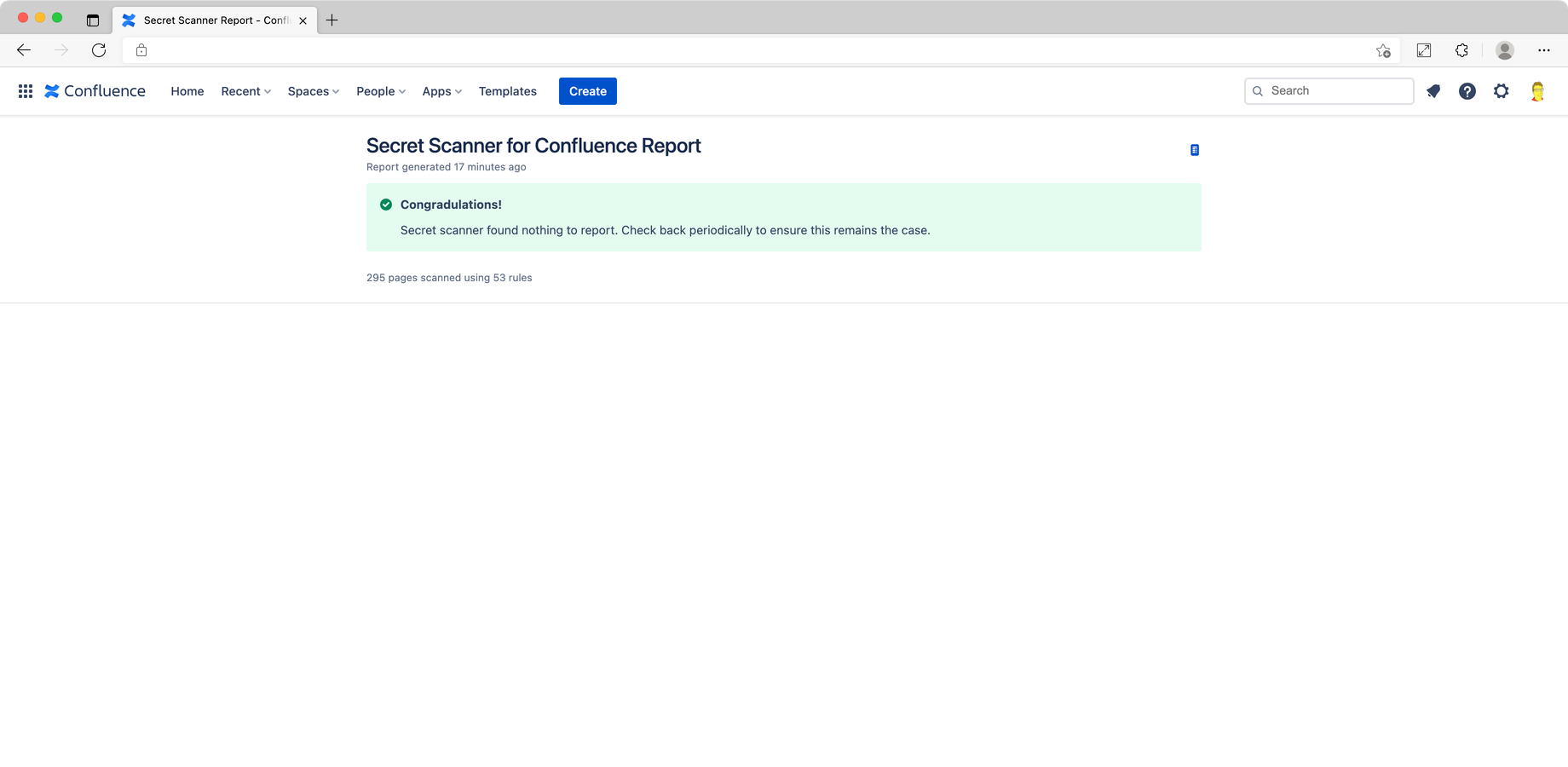Click 'Secret scanner found nothing to report' message
This screenshot has width=1568, height=767.
666,230
